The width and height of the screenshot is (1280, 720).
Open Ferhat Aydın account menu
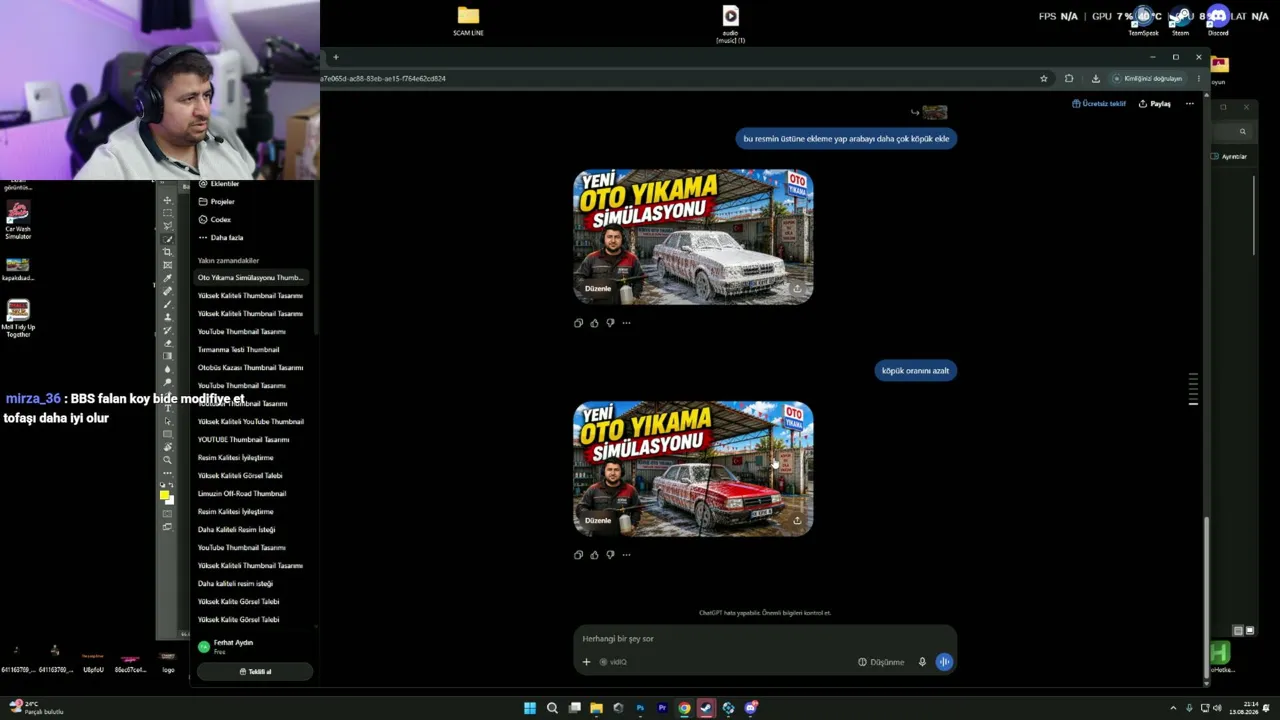[x=255, y=647]
